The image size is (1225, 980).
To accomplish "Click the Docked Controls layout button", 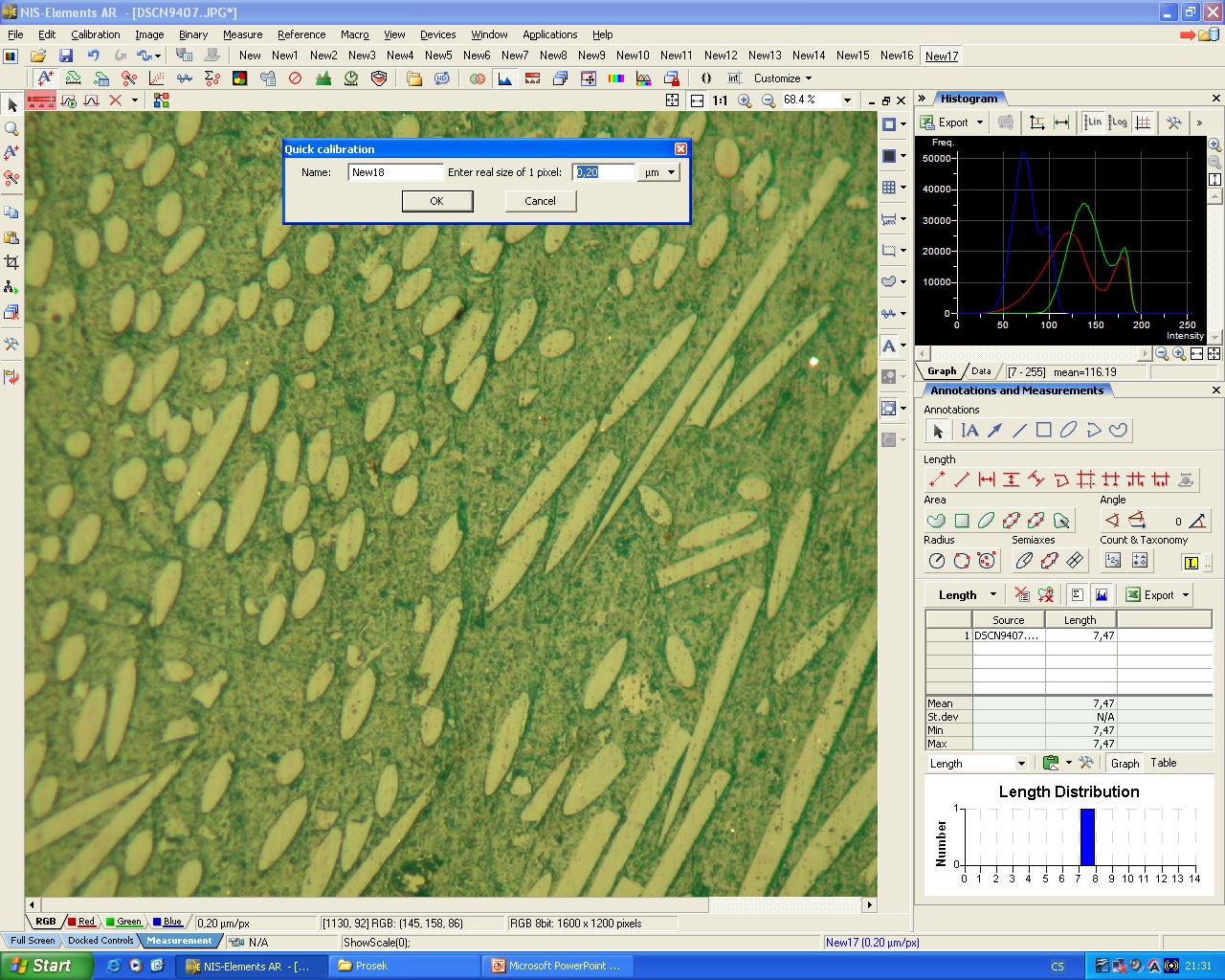I will click(100, 941).
